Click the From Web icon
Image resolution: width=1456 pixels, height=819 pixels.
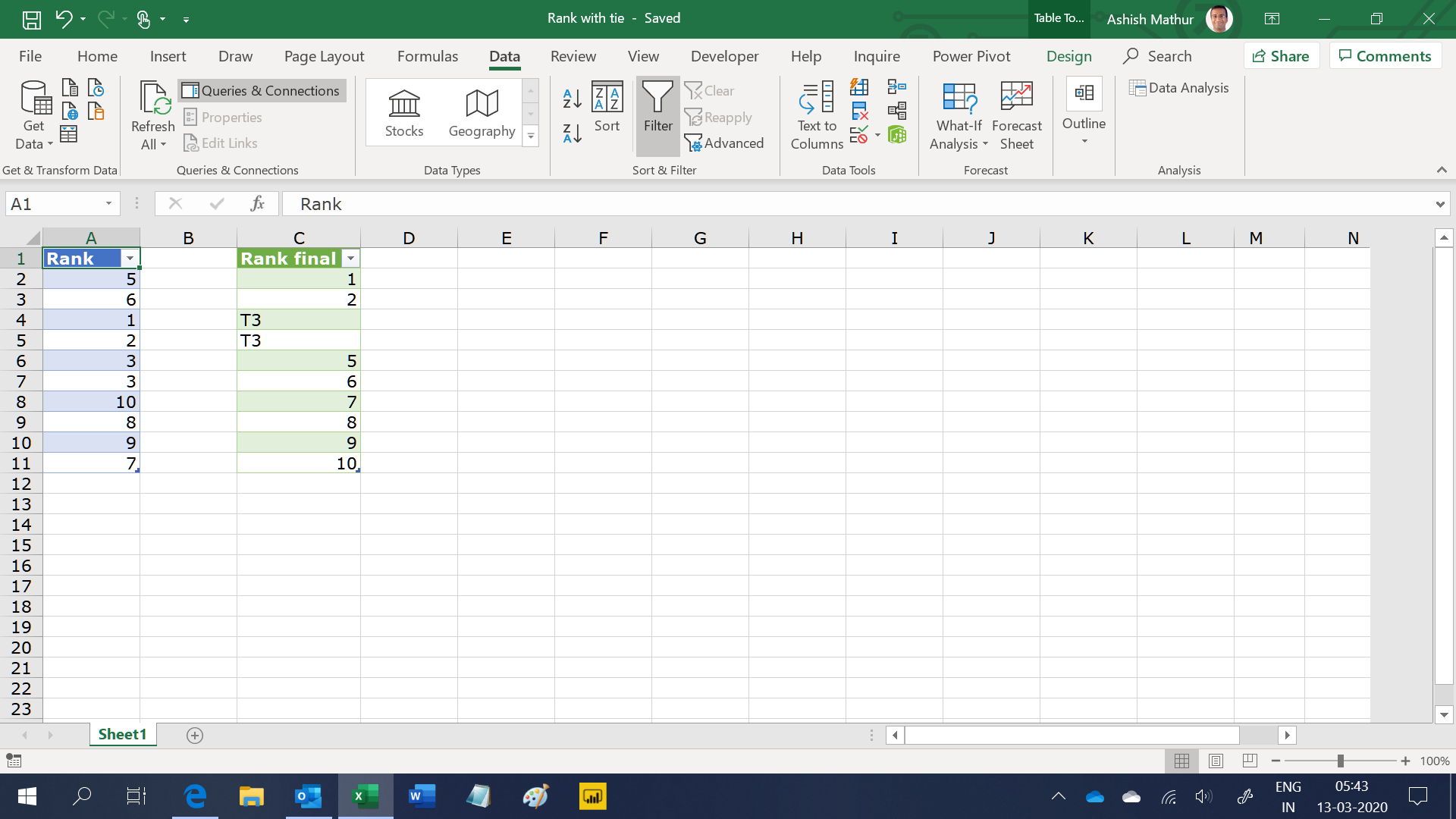pyautogui.click(x=69, y=111)
